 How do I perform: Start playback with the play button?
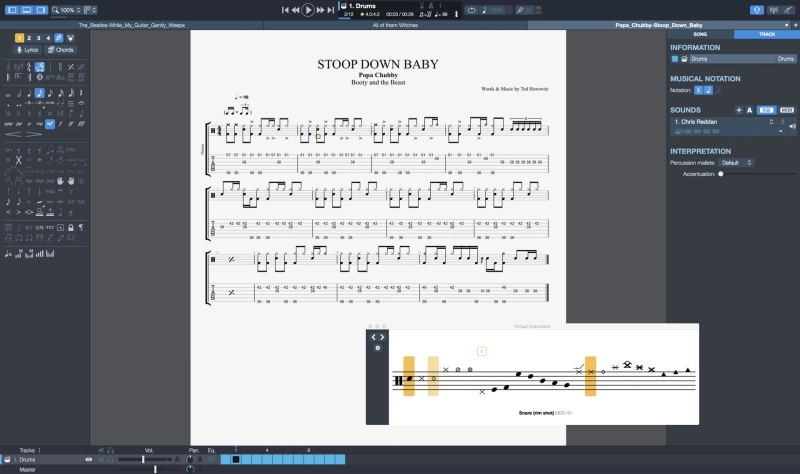(x=308, y=10)
